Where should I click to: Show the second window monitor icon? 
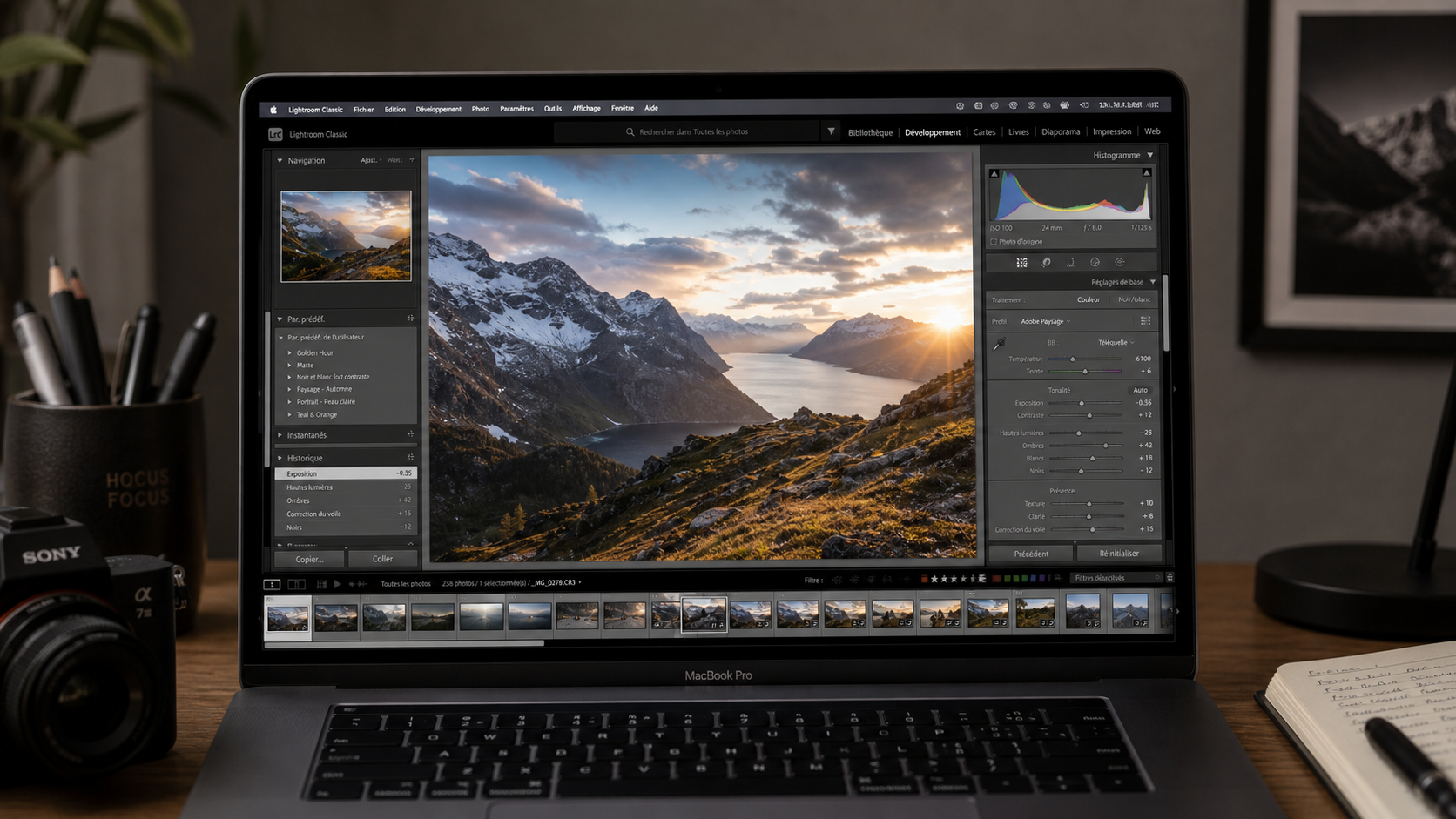(296, 584)
